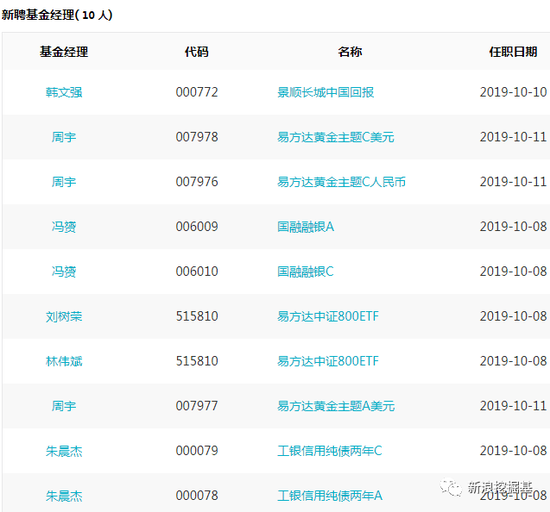Open the 国融融银A fund link
The image size is (550, 512).
(306, 227)
